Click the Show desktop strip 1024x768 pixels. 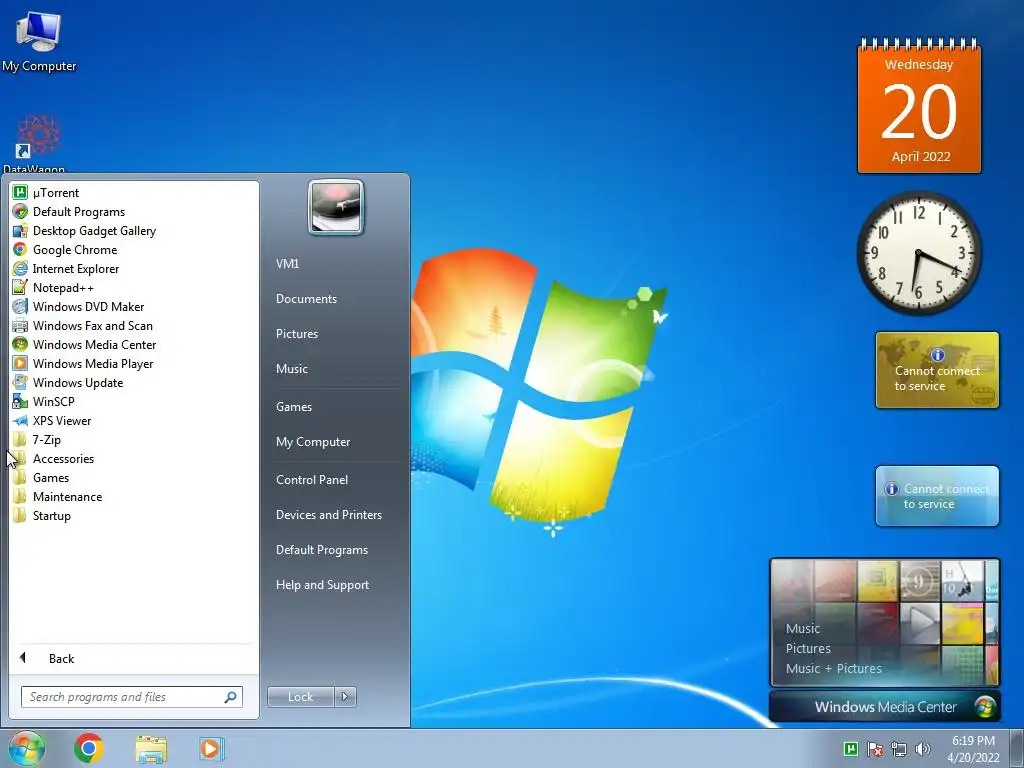coord(1017,748)
